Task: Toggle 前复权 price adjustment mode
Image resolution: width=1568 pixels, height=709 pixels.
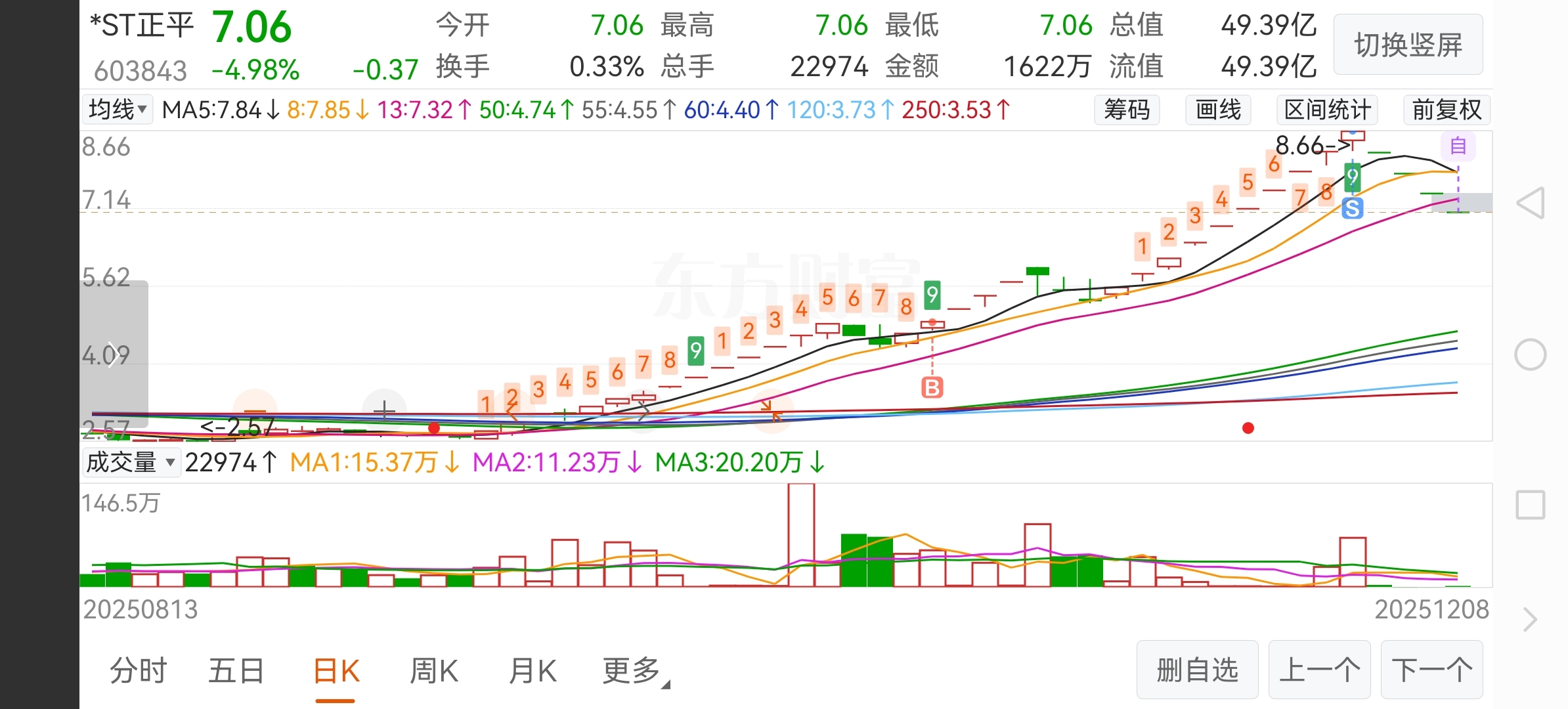Action: click(1447, 110)
